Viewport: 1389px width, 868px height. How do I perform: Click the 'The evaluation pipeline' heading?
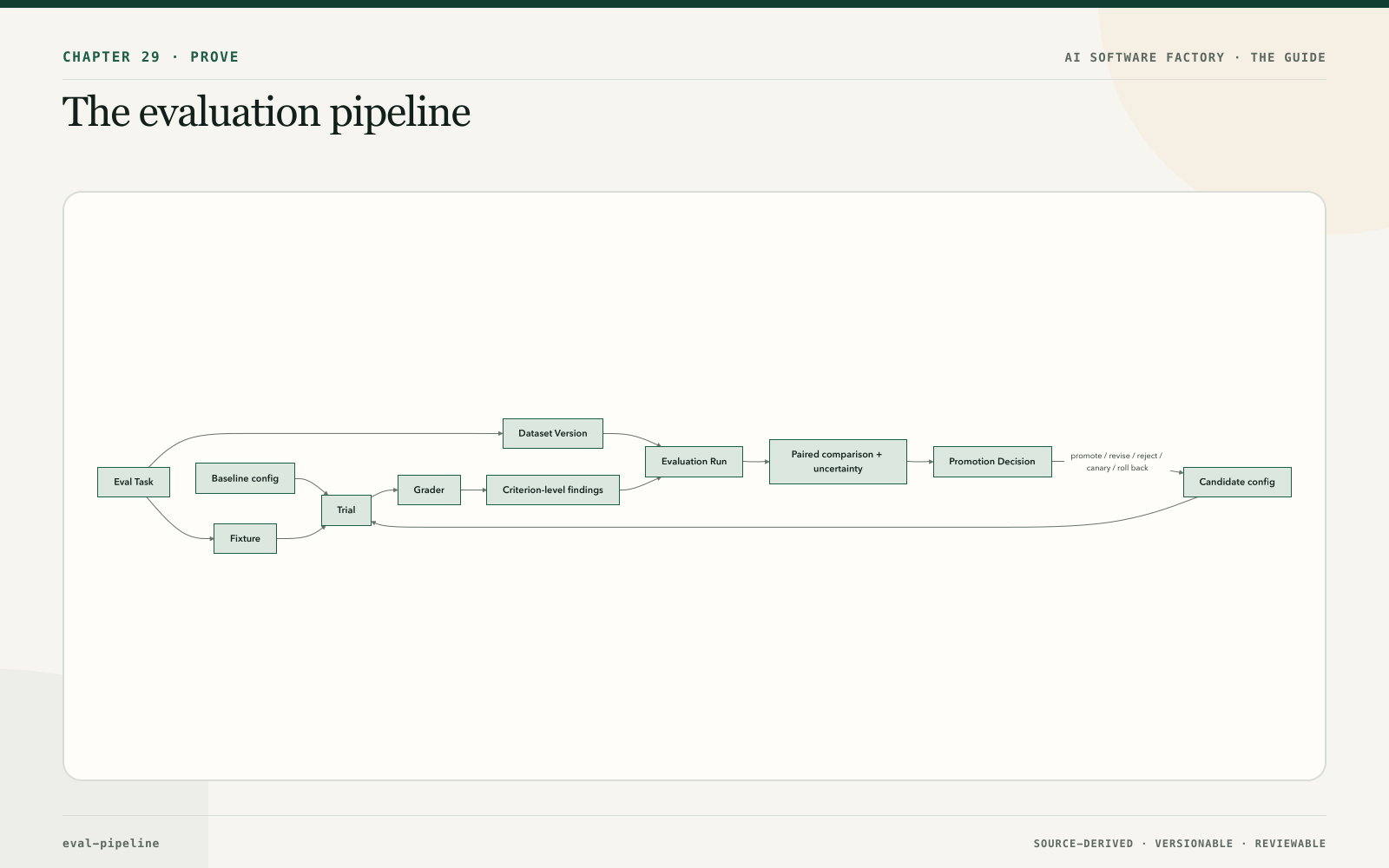(x=267, y=112)
